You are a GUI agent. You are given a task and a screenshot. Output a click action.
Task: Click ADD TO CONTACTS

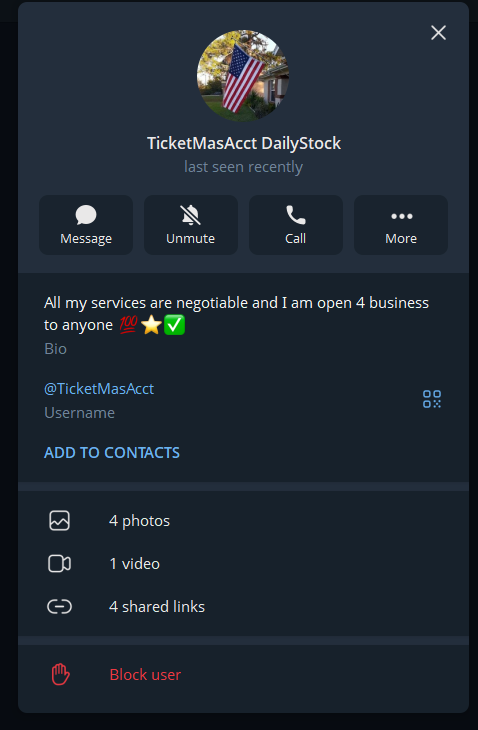(x=112, y=453)
